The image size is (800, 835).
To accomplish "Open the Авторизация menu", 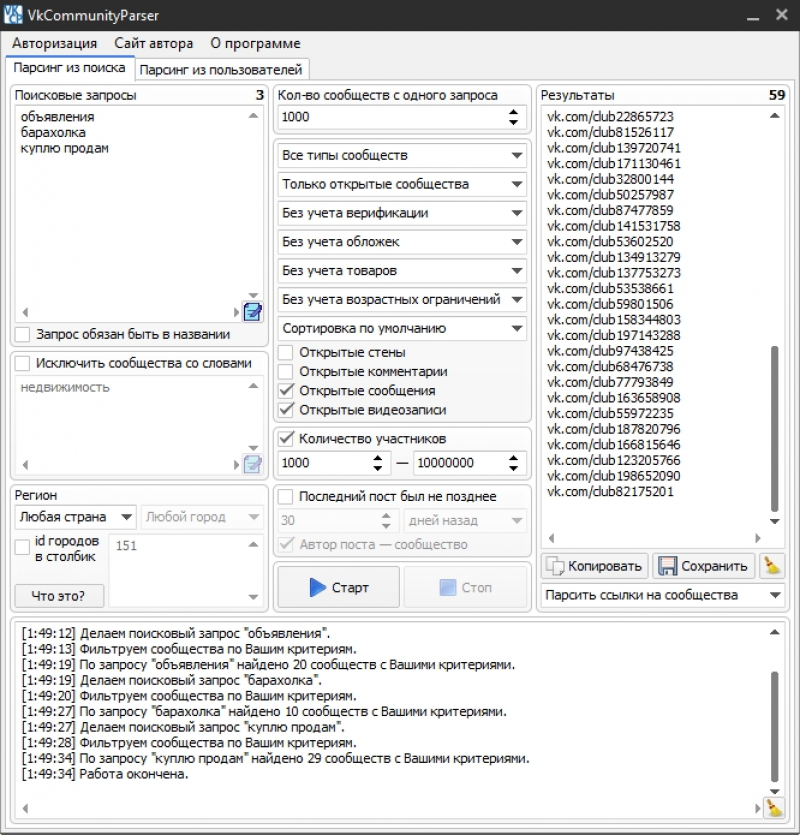I will [54, 43].
